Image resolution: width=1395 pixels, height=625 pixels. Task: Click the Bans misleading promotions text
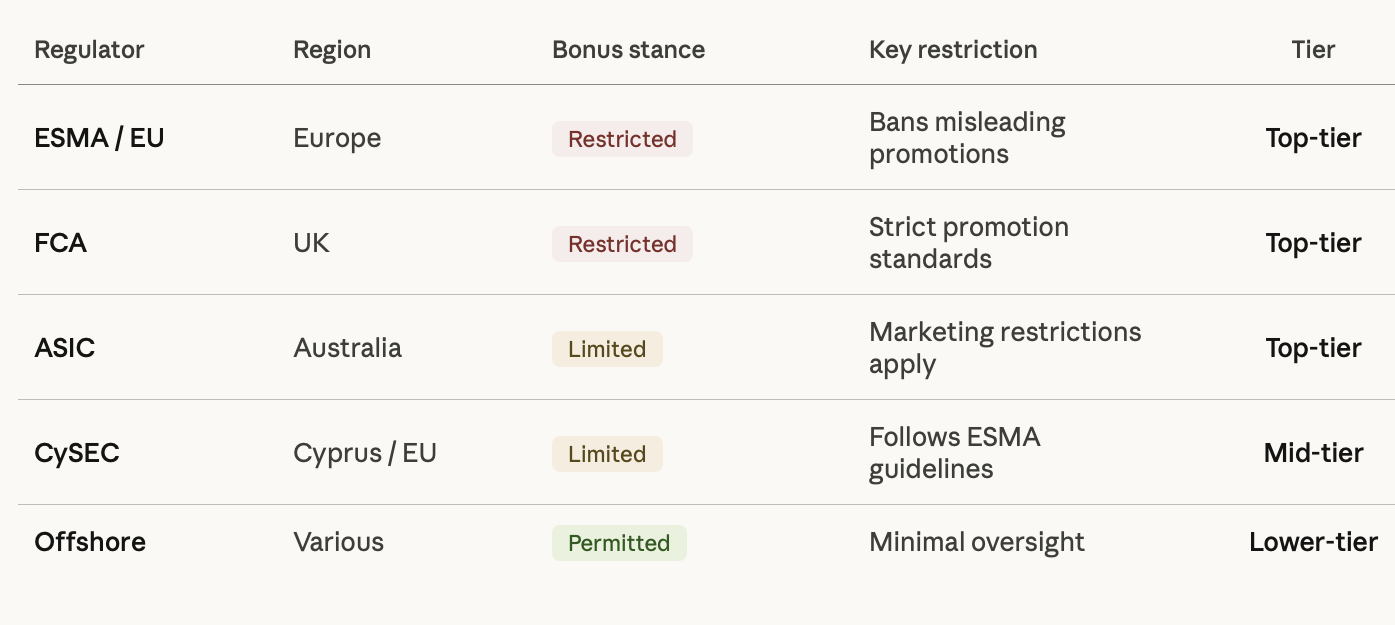[967, 138]
